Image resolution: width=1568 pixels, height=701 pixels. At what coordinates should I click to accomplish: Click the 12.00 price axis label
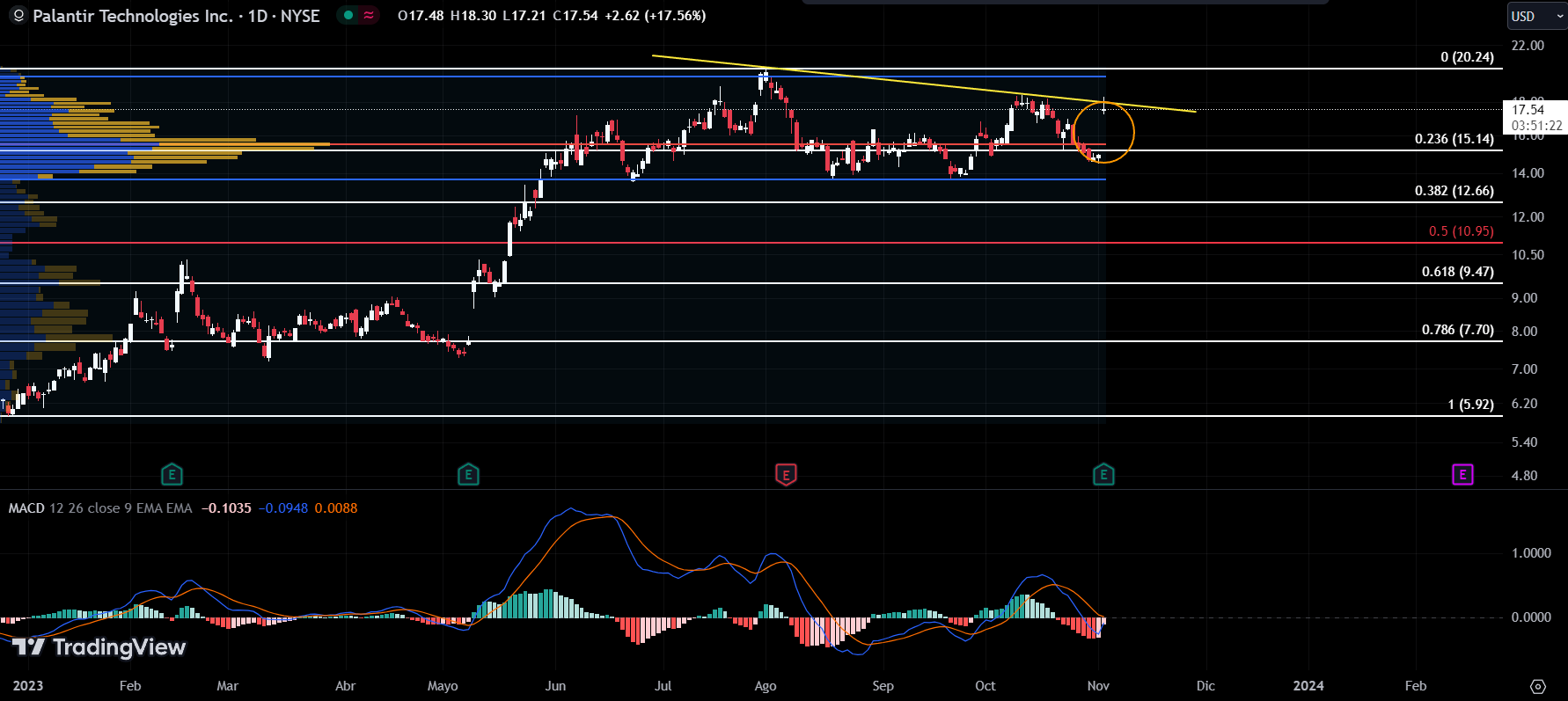click(1528, 217)
